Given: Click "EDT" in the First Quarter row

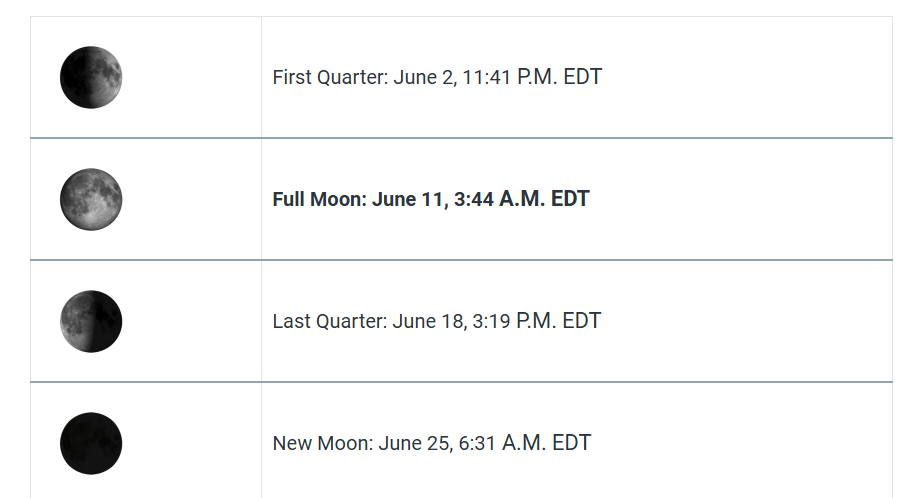Looking at the screenshot, I should [x=583, y=77].
